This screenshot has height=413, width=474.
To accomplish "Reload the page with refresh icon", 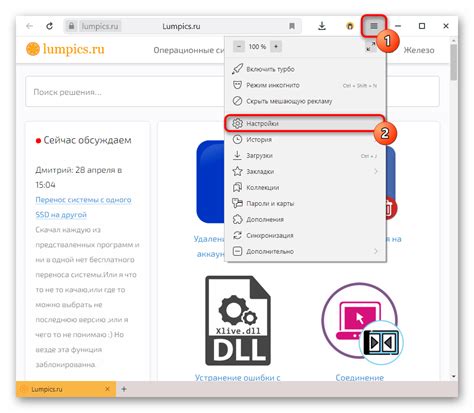I will pos(49,26).
